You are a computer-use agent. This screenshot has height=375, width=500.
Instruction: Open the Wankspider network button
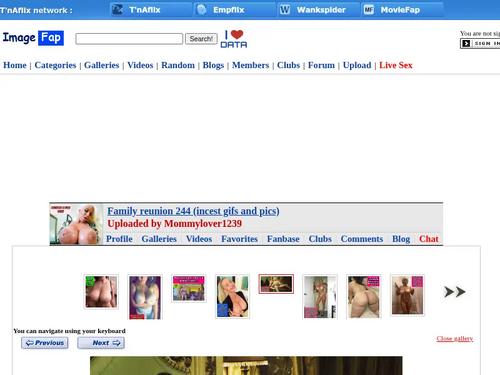pos(319,10)
